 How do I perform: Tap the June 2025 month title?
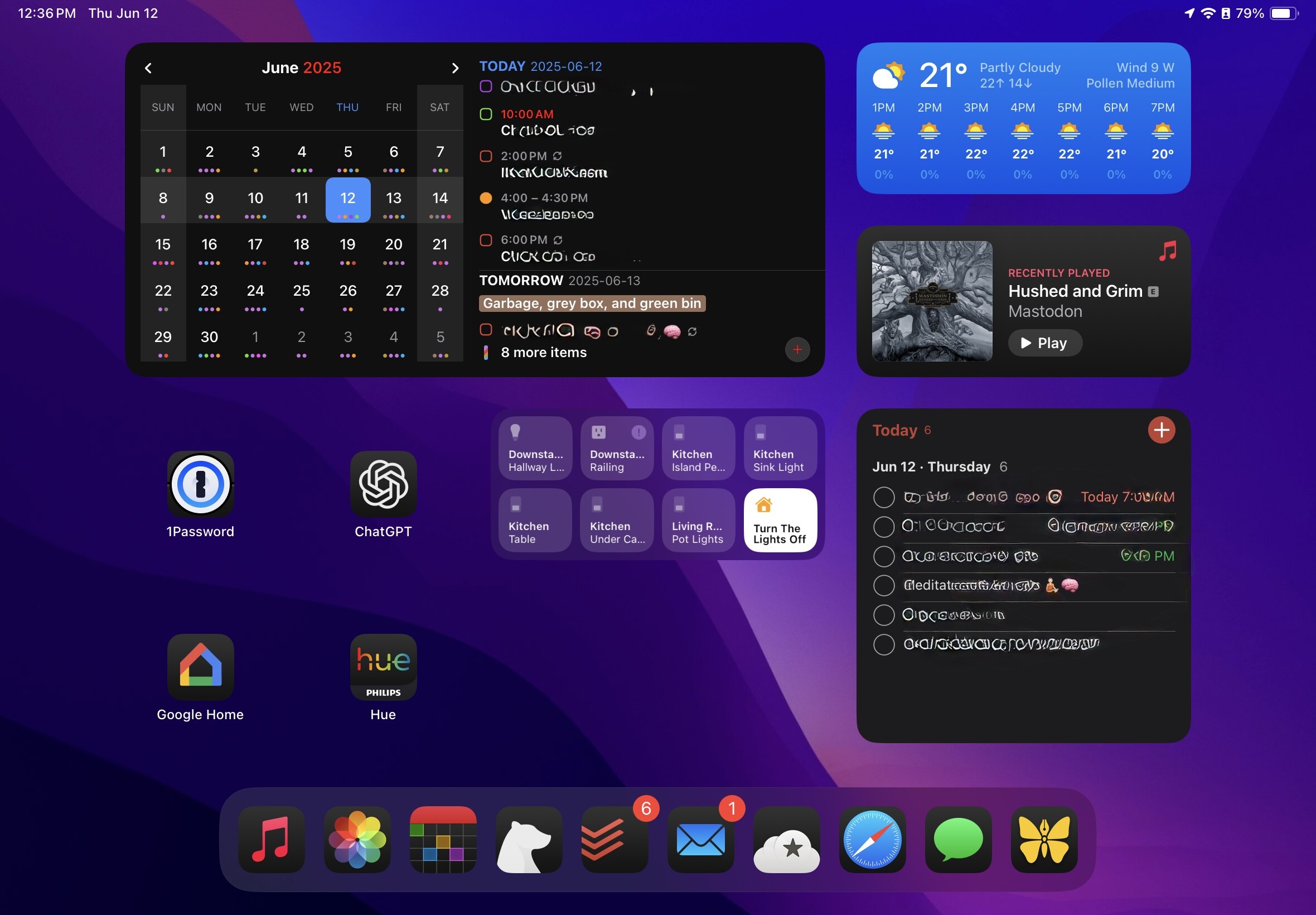coord(301,68)
